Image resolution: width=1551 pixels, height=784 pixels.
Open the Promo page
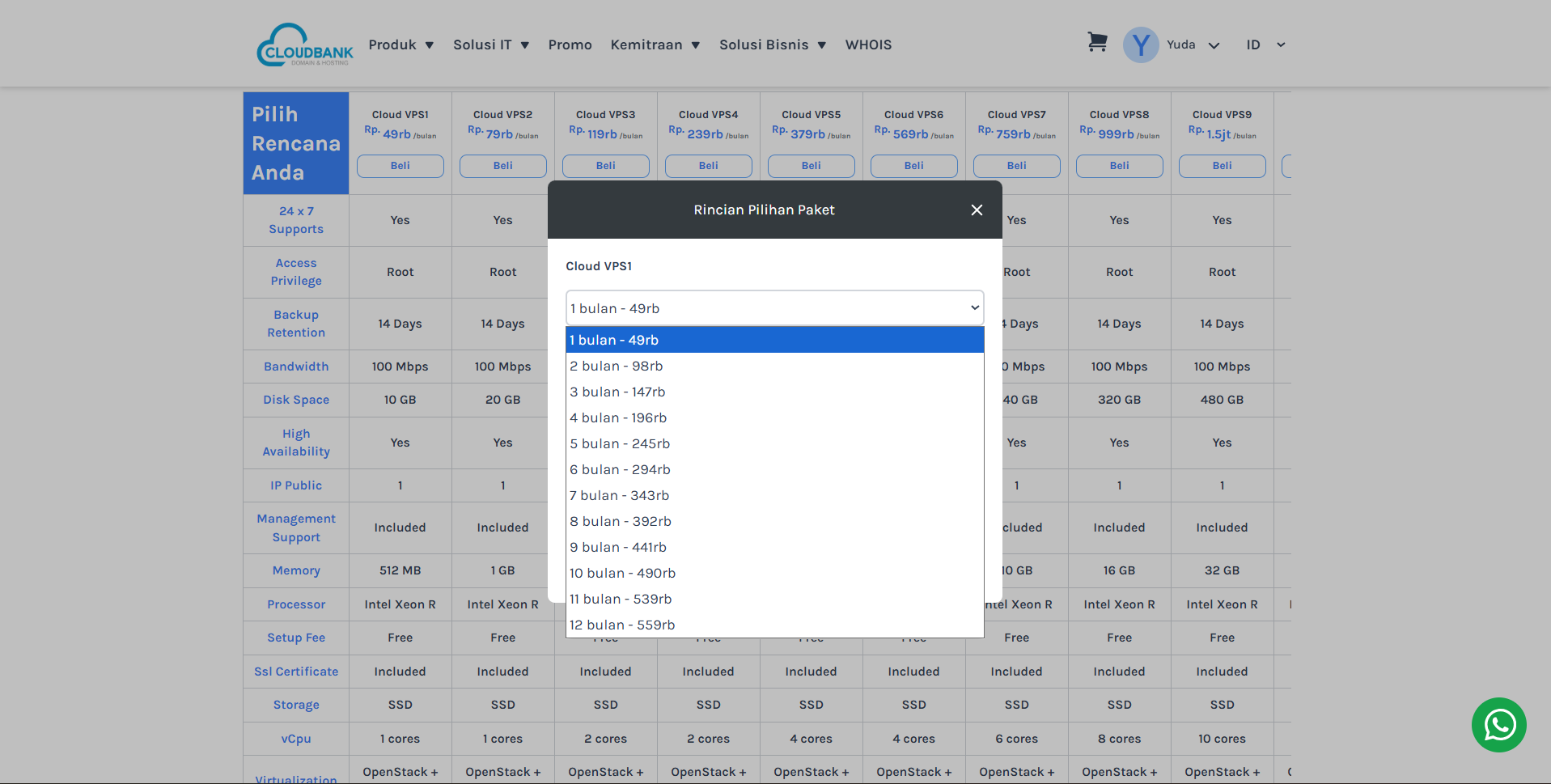(x=570, y=45)
